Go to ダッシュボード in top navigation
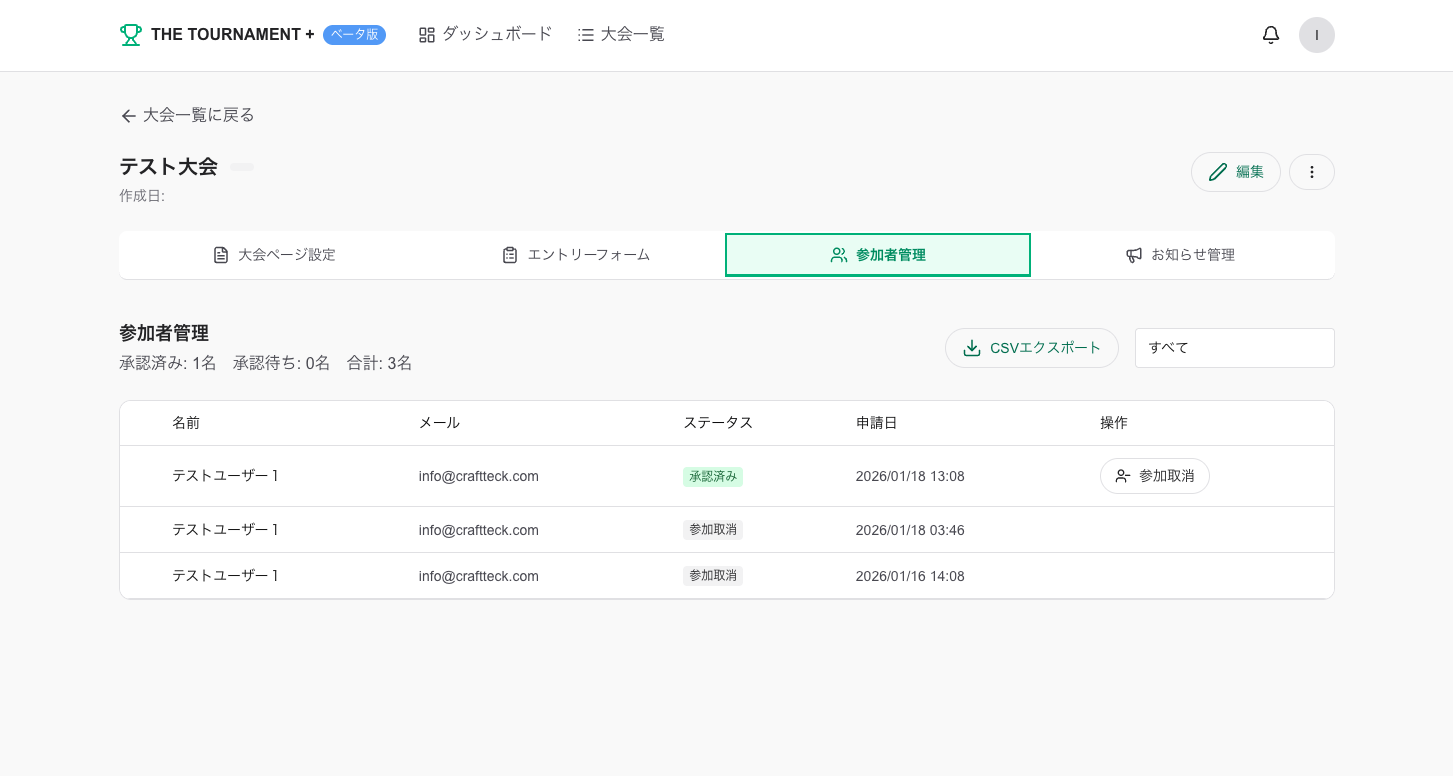This screenshot has width=1453, height=776. (485, 35)
